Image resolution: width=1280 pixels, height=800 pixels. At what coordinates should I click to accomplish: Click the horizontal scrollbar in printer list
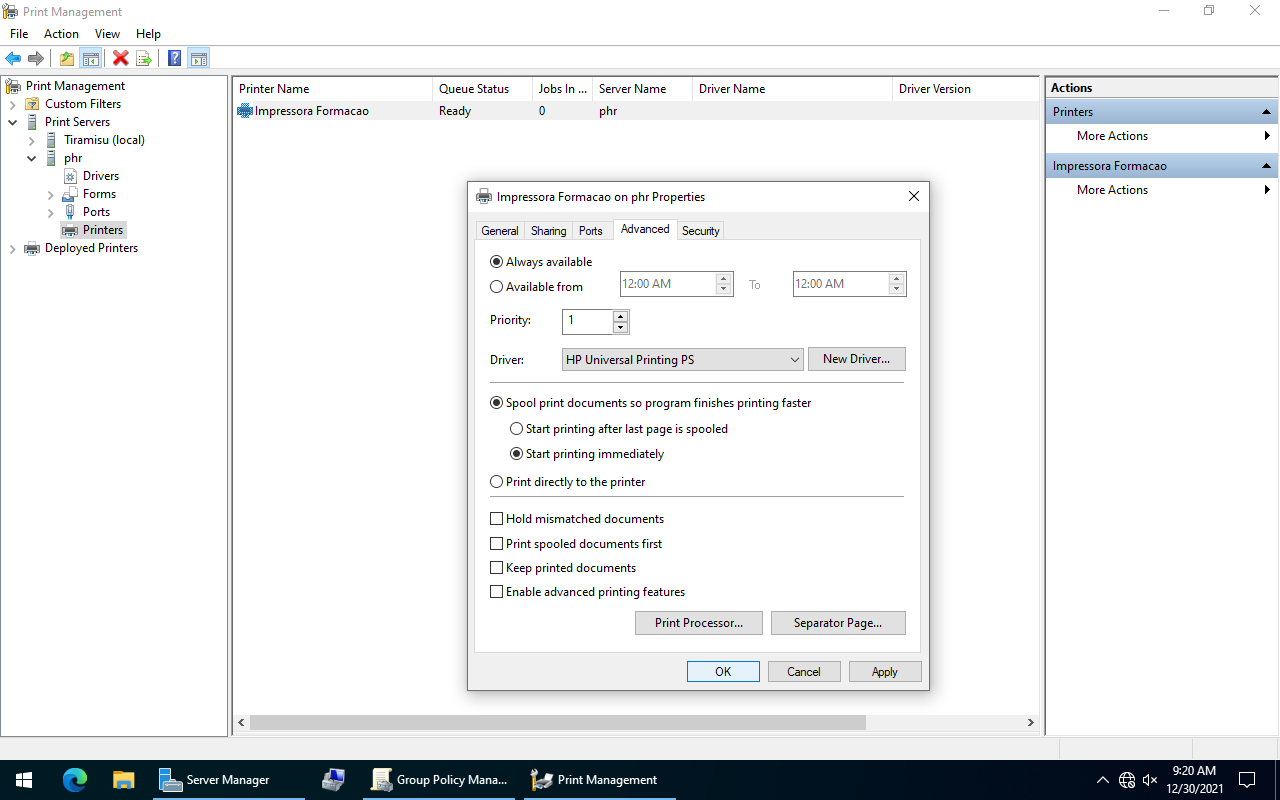[x=557, y=722]
